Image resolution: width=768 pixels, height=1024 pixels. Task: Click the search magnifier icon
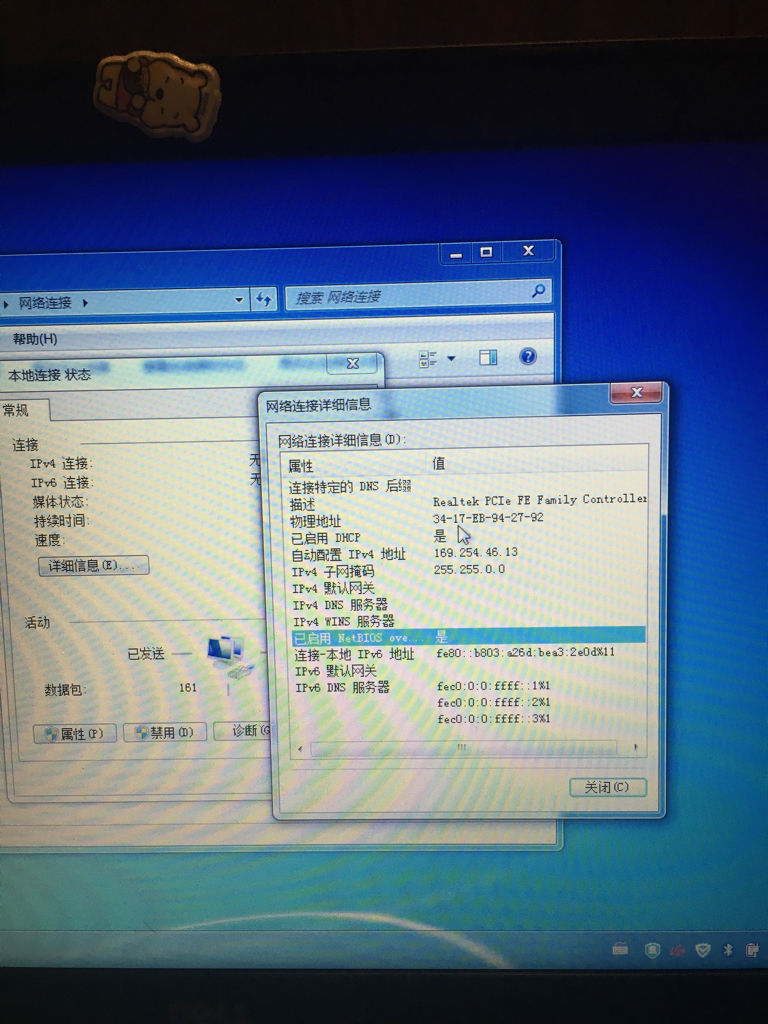(539, 291)
